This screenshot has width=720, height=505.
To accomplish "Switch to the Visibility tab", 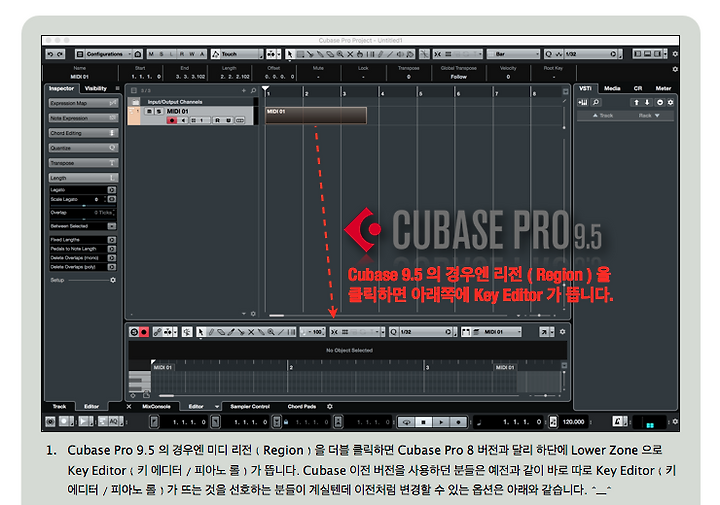I will (96, 89).
